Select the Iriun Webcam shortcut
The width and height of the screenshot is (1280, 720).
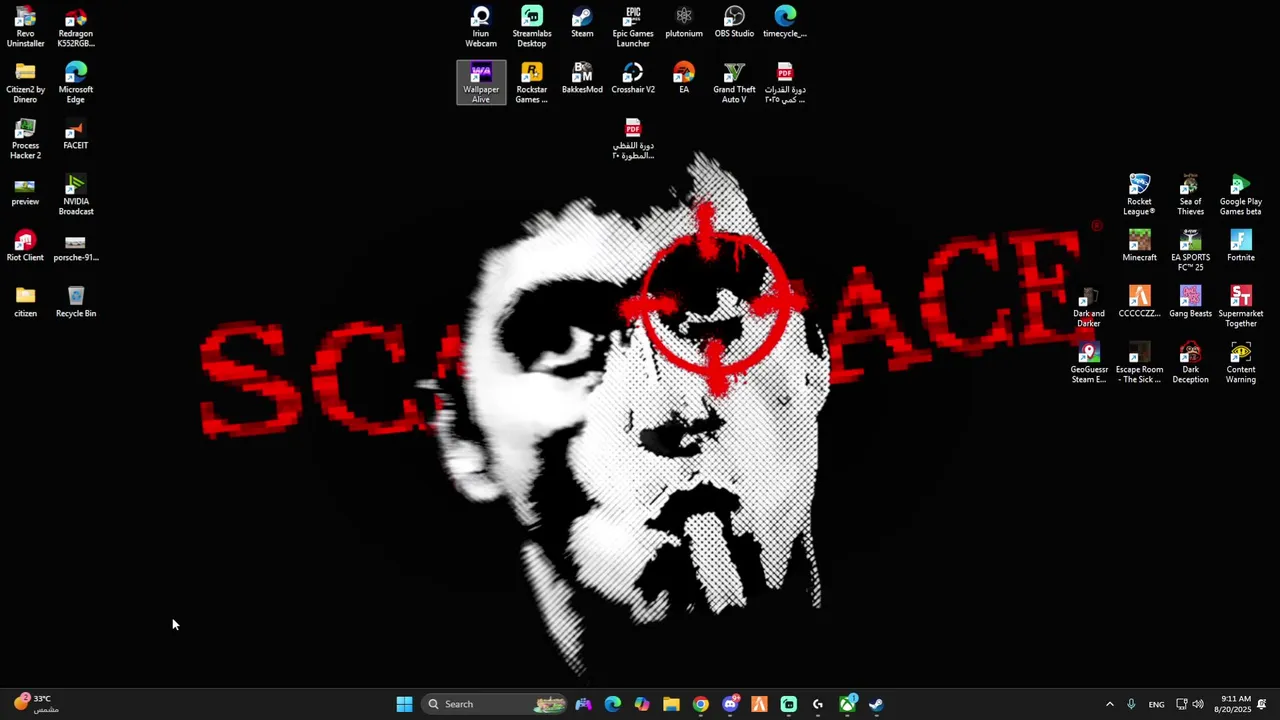(x=481, y=27)
